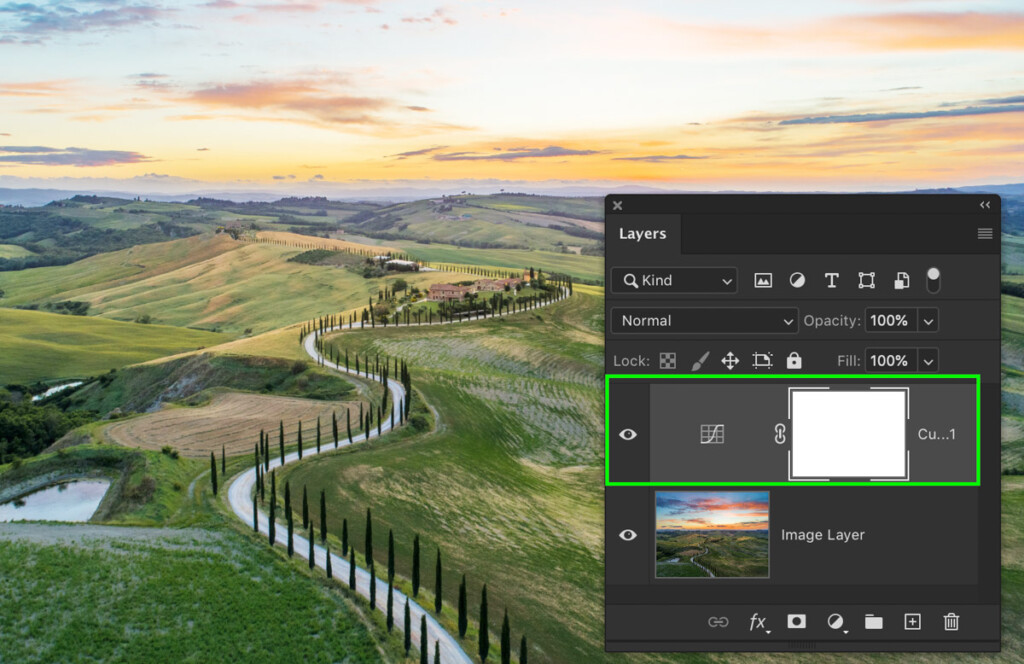Open the Layers panel menu
1024x664 pixels.
pos(985,234)
